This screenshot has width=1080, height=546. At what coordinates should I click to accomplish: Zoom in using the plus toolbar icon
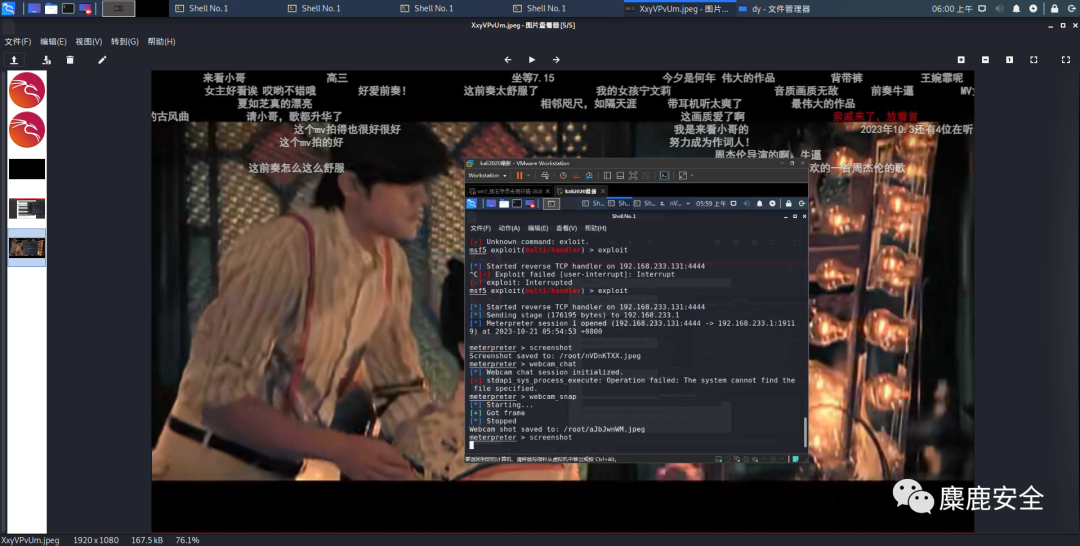click(x=962, y=60)
